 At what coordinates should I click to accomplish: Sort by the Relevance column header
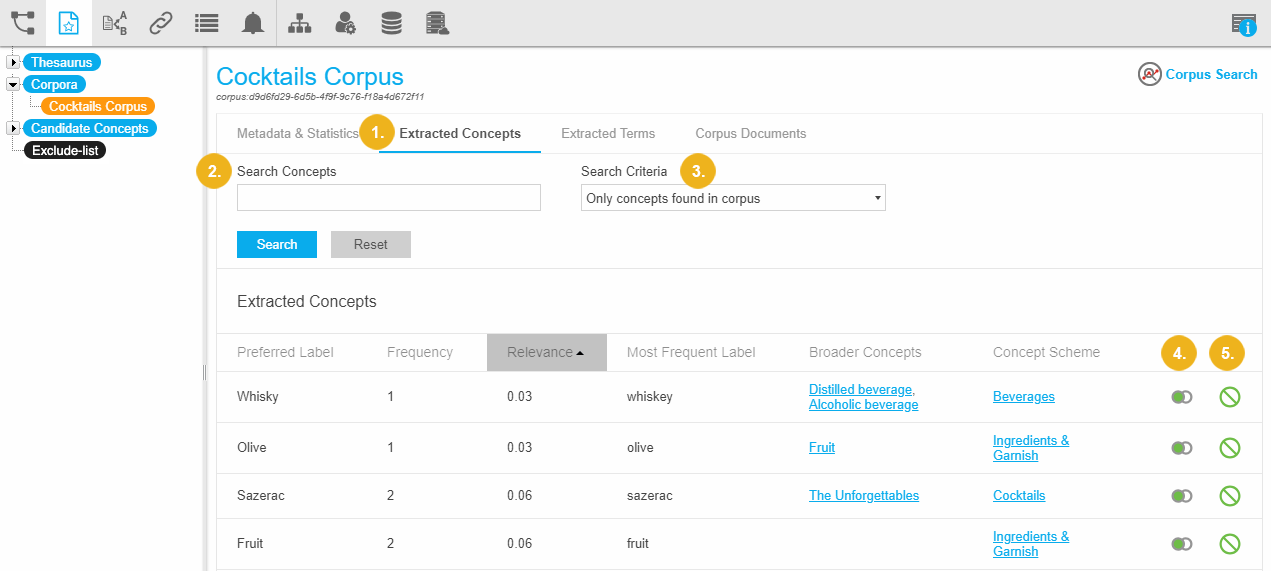pos(546,352)
